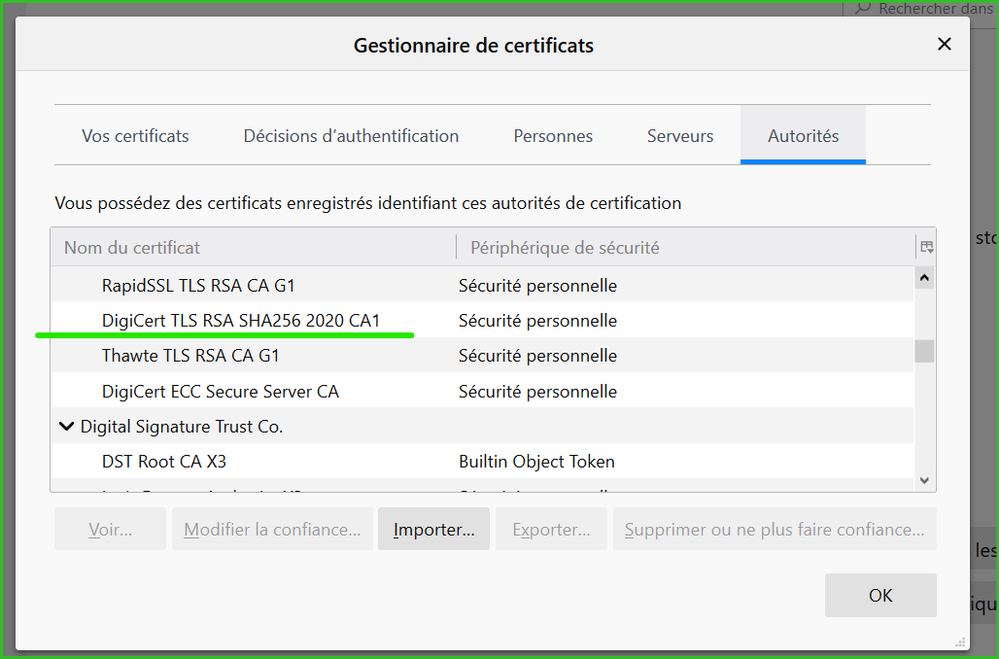Select the Thawte TLS RSA CA G1 certificate

(190, 356)
